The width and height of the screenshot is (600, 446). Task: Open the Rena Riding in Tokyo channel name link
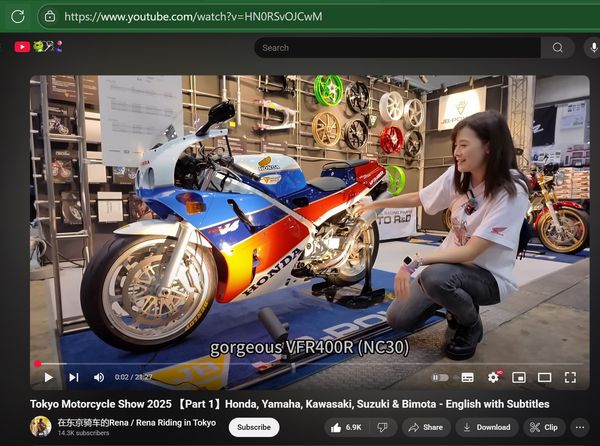(137, 423)
